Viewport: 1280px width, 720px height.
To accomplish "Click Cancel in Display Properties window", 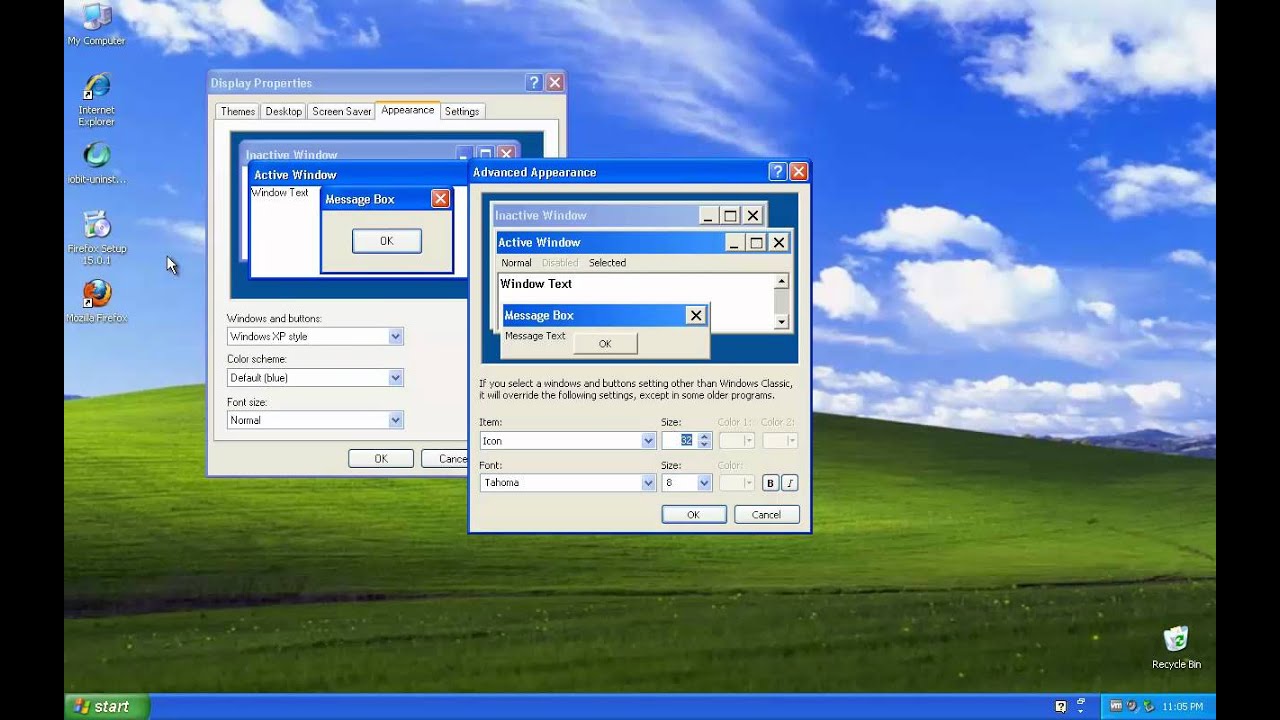I will [x=445, y=459].
